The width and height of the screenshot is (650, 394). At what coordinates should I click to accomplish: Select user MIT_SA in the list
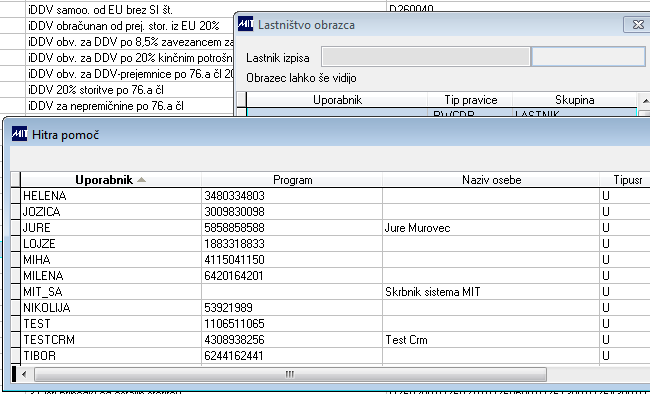coord(43,292)
